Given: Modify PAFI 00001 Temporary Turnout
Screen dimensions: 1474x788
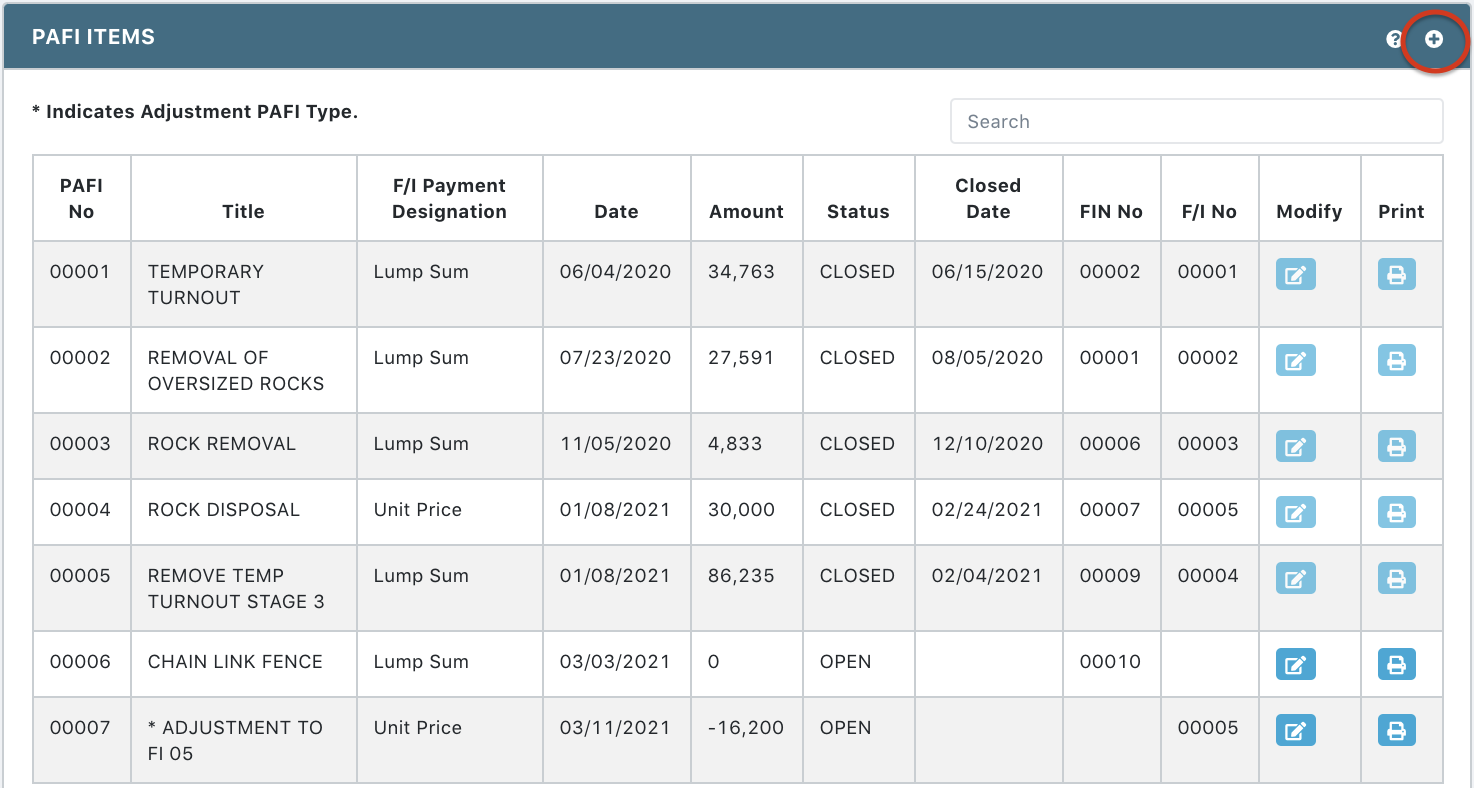Looking at the screenshot, I should tap(1295, 274).
